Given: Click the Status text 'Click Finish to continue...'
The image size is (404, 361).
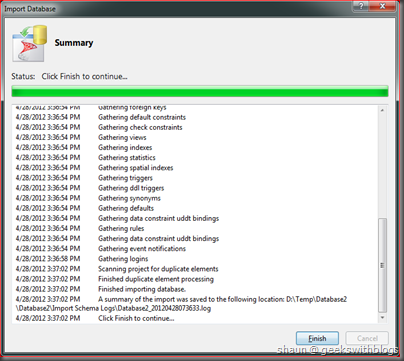Looking at the screenshot, I should pyautogui.click(x=84, y=76).
